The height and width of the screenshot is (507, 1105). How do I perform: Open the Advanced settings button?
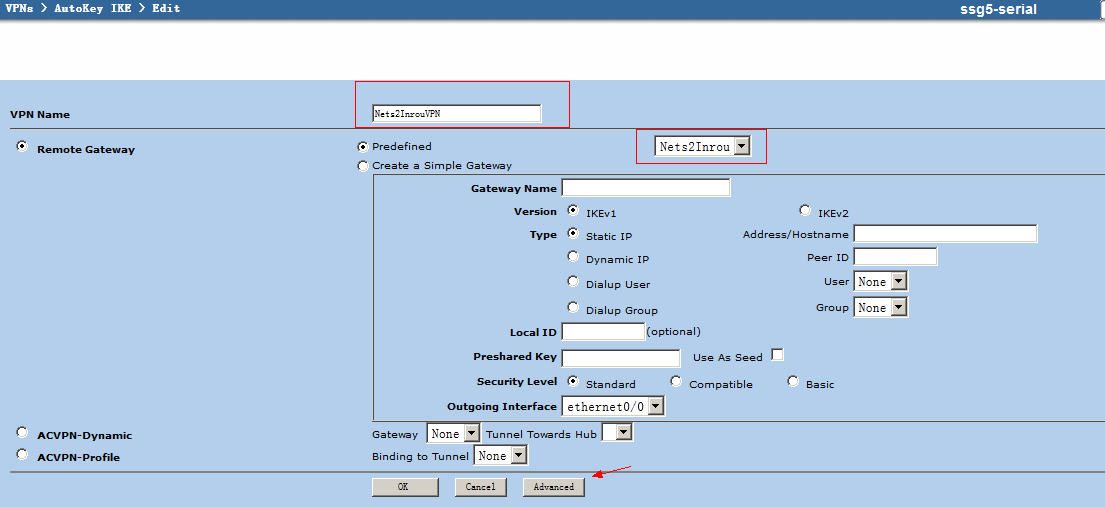pyautogui.click(x=553, y=487)
